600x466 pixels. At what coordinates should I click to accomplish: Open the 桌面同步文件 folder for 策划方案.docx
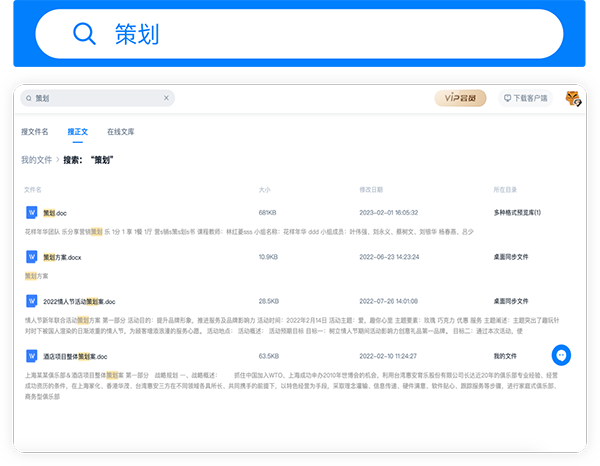click(517, 257)
